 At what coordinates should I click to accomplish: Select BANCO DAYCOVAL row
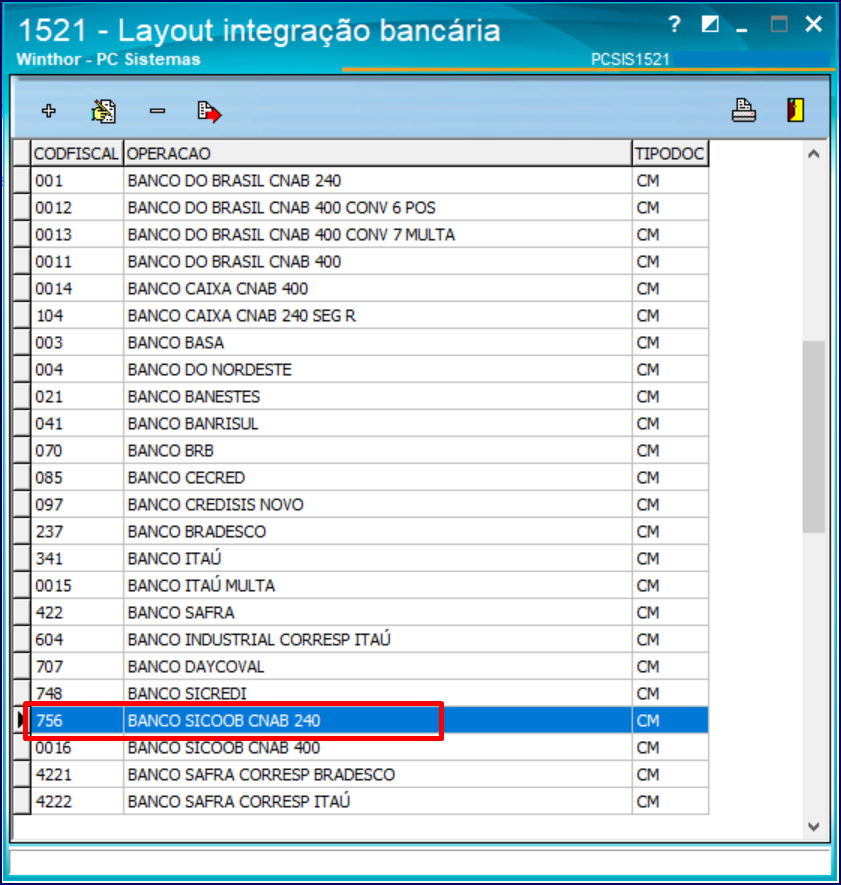click(x=370, y=667)
